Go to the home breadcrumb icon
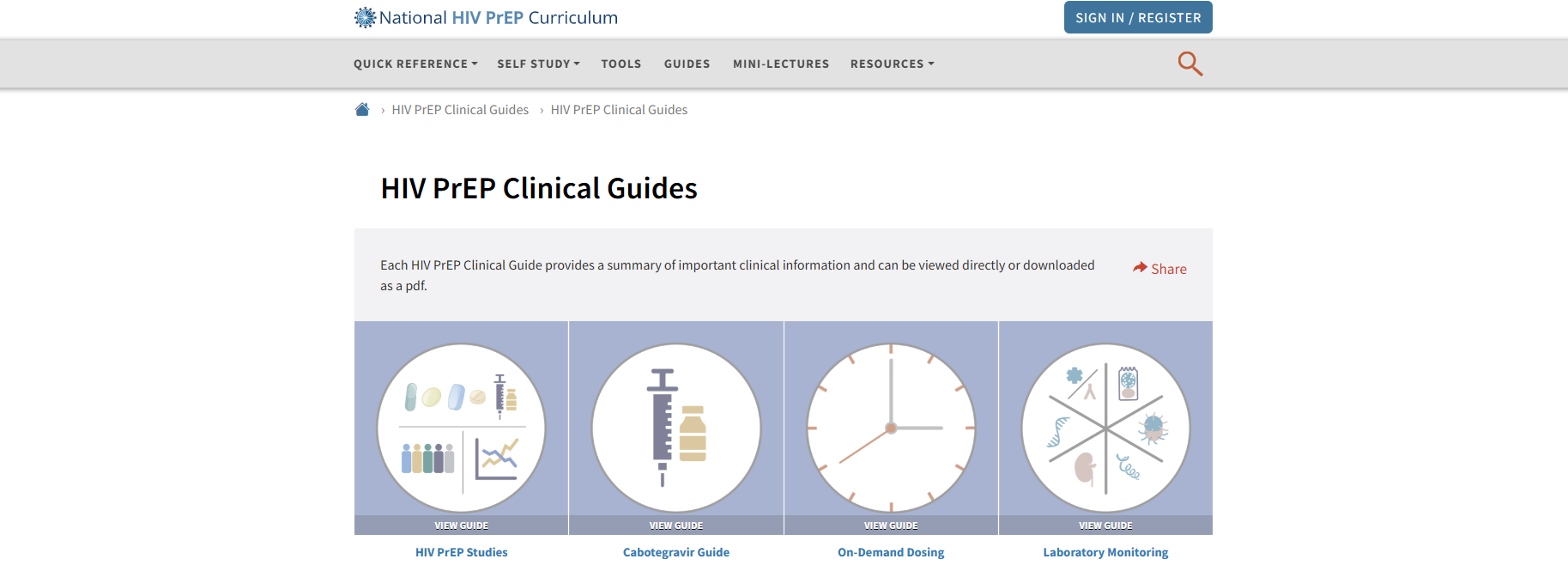Image resolution: width=1568 pixels, height=565 pixels. coord(362,110)
